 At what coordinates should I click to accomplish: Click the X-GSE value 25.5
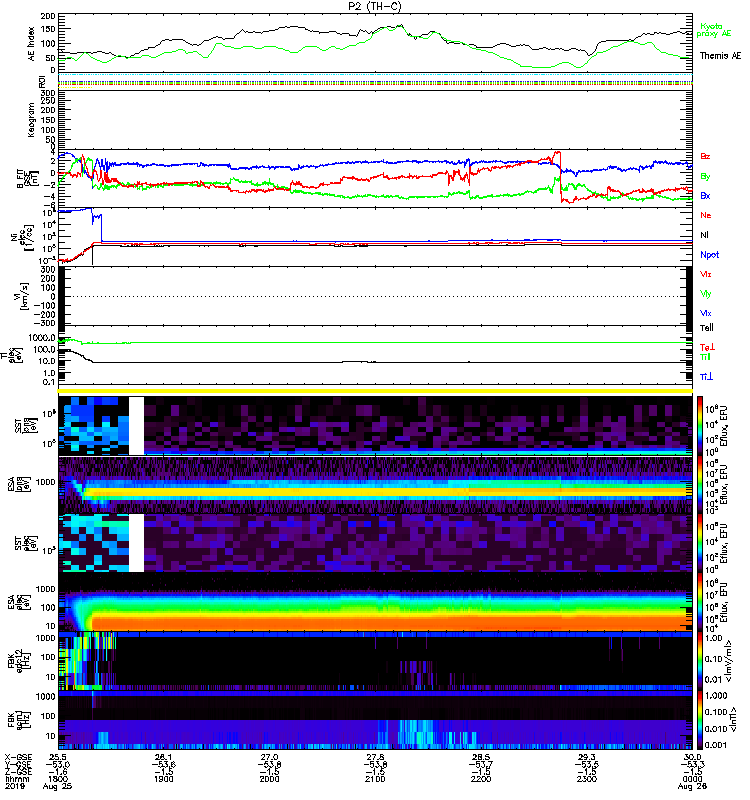coord(58,757)
